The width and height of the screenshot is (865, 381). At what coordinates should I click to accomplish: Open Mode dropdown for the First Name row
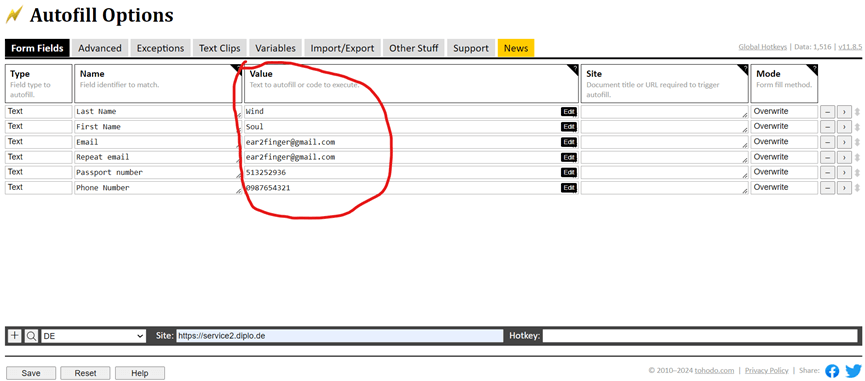[784, 126]
